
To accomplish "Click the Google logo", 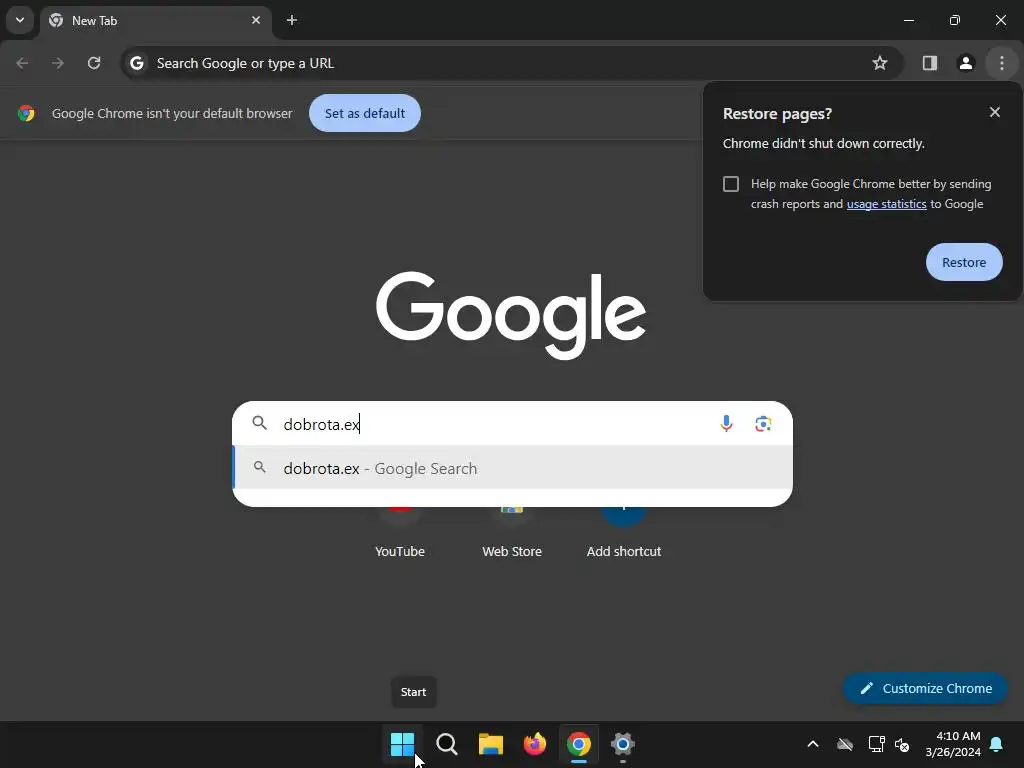I will tap(511, 315).
